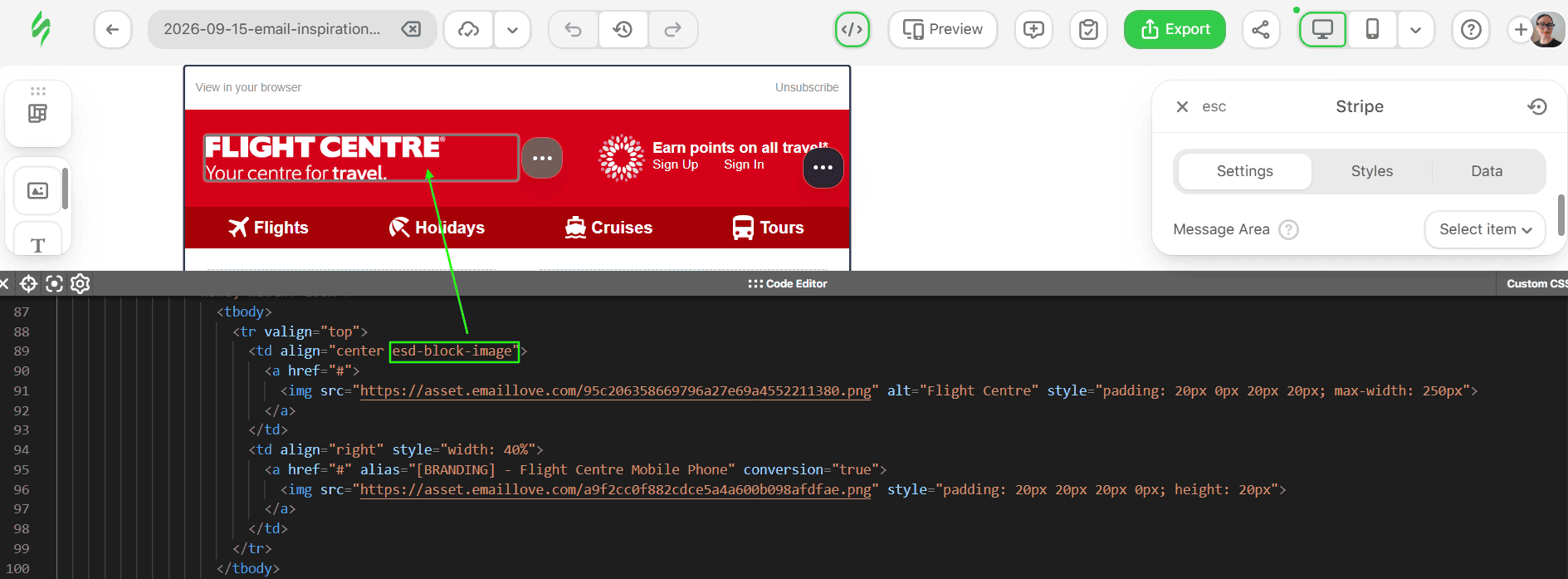Open the user profile avatar

[x=1547, y=30]
